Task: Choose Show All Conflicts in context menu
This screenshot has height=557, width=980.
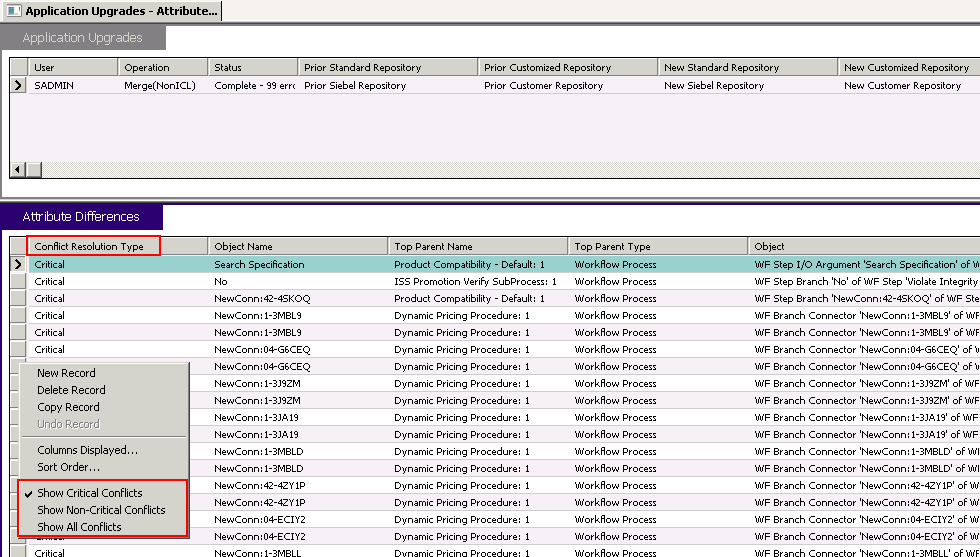Action: coord(79,527)
